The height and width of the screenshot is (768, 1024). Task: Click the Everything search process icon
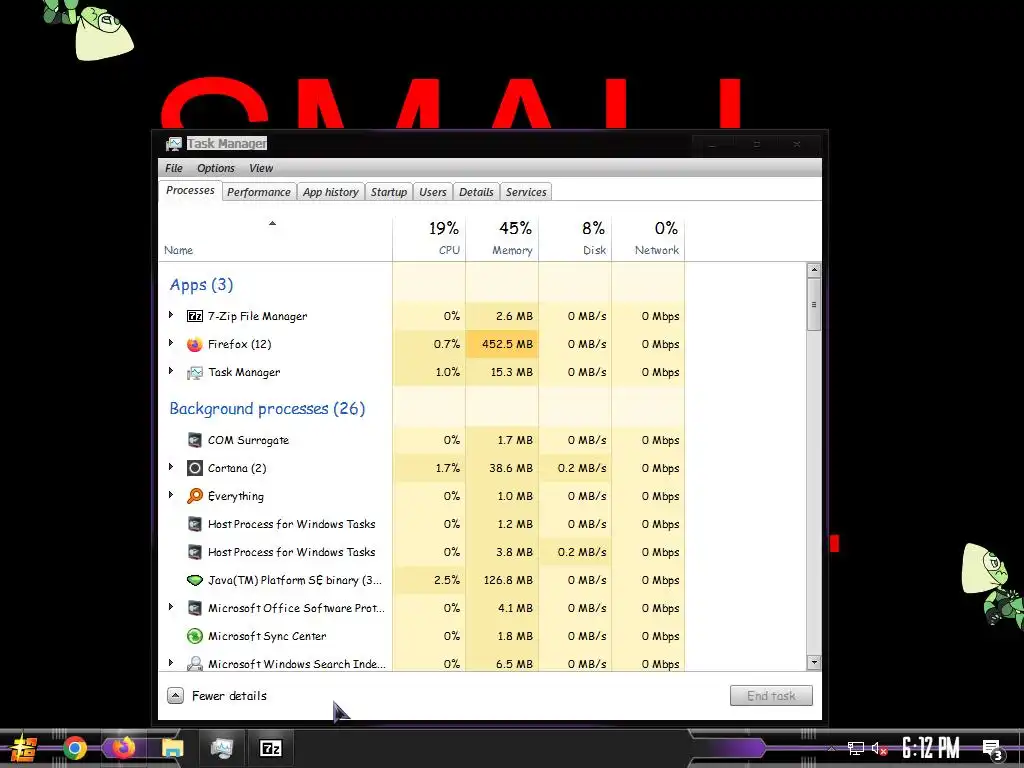pyautogui.click(x=195, y=496)
